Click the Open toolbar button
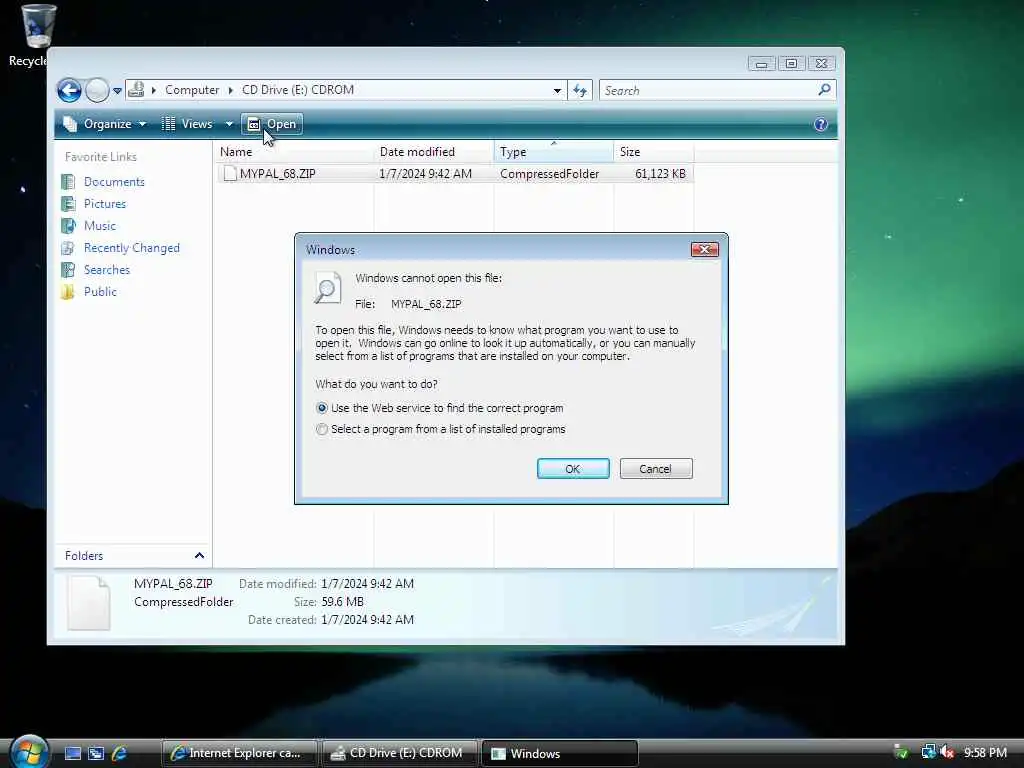1024x768 pixels. [272, 124]
